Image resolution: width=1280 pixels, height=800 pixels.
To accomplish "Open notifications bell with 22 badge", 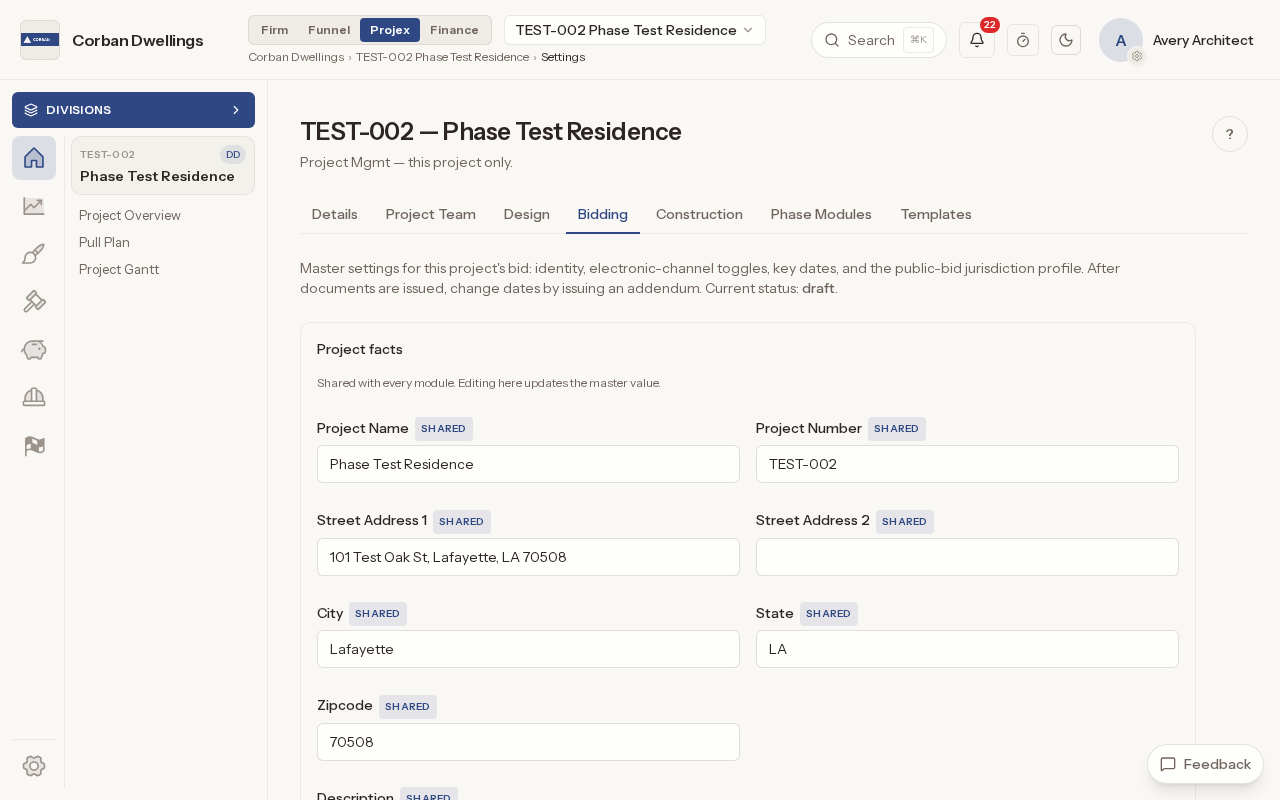I will [977, 40].
